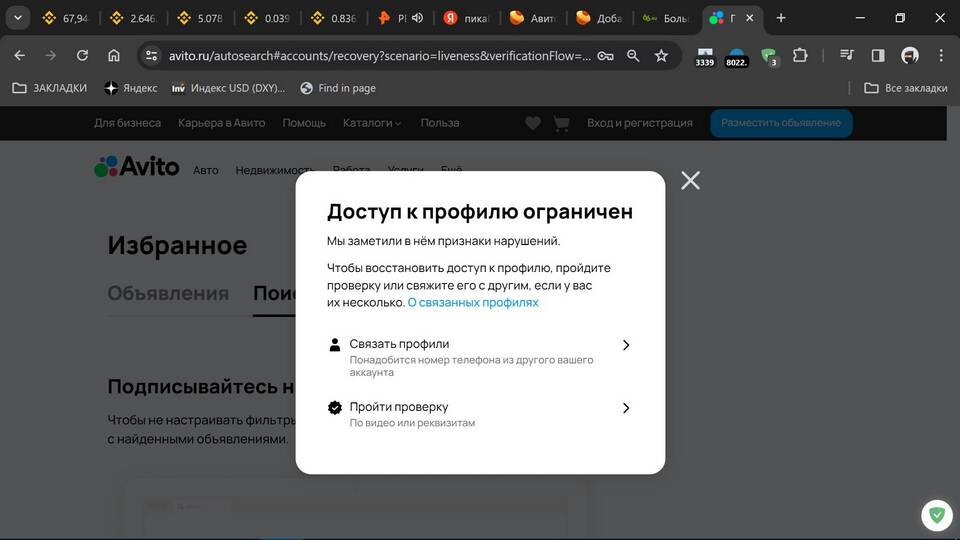Click the green shield icon at bottom right
The width and height of the screenshot is (960, 540).
(937, 515)
